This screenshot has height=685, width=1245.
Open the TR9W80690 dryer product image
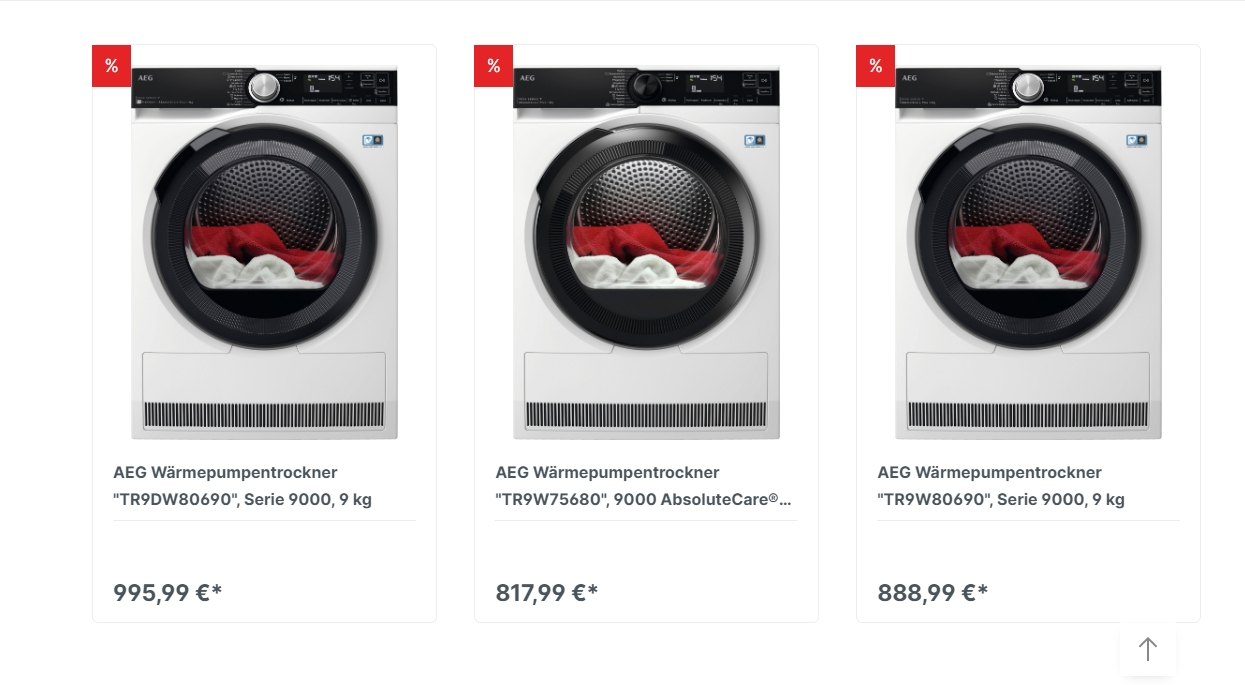pos(1028,253)
